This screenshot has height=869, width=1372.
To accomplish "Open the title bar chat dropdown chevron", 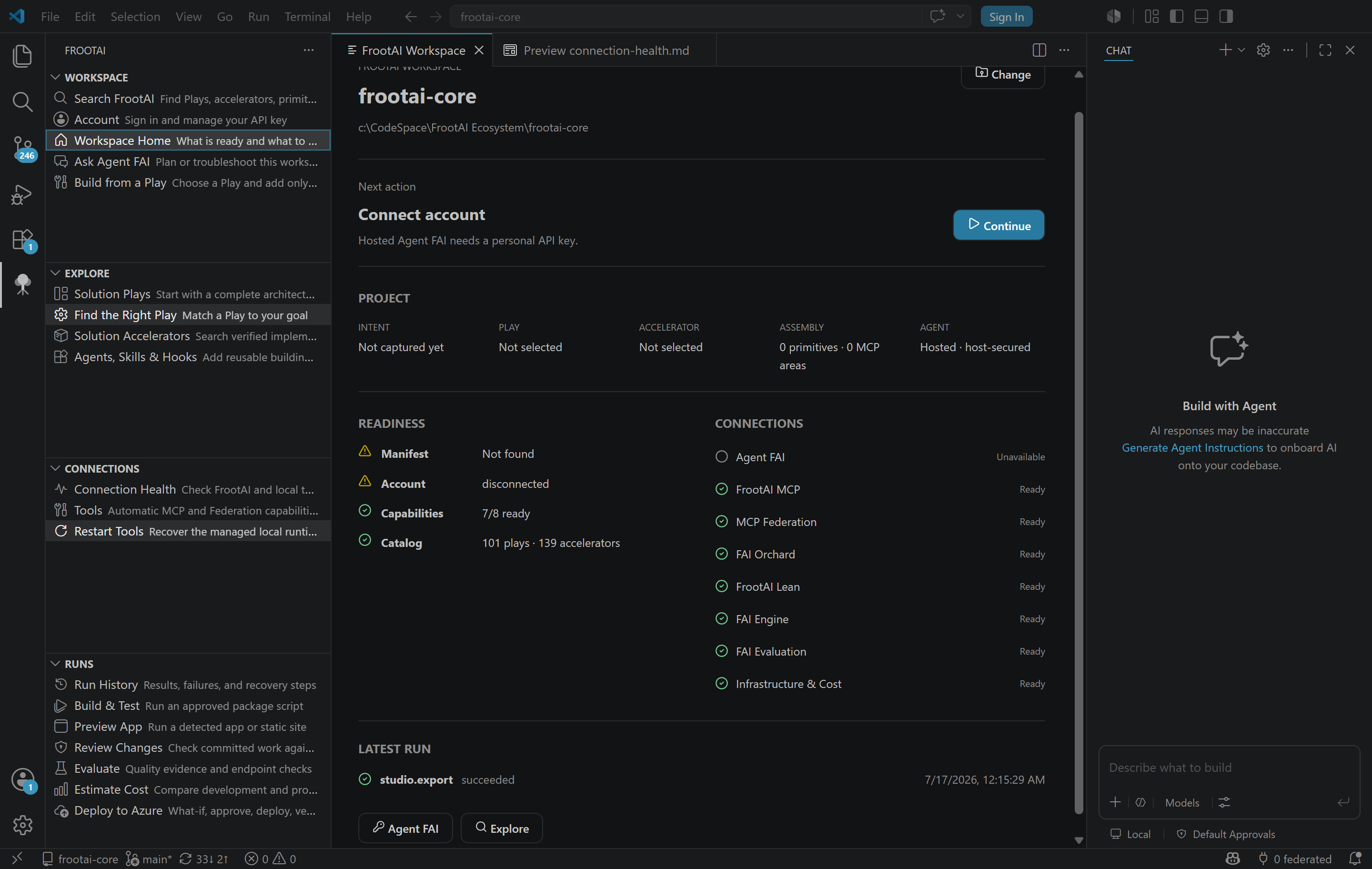I will click(x=960, y=17).
